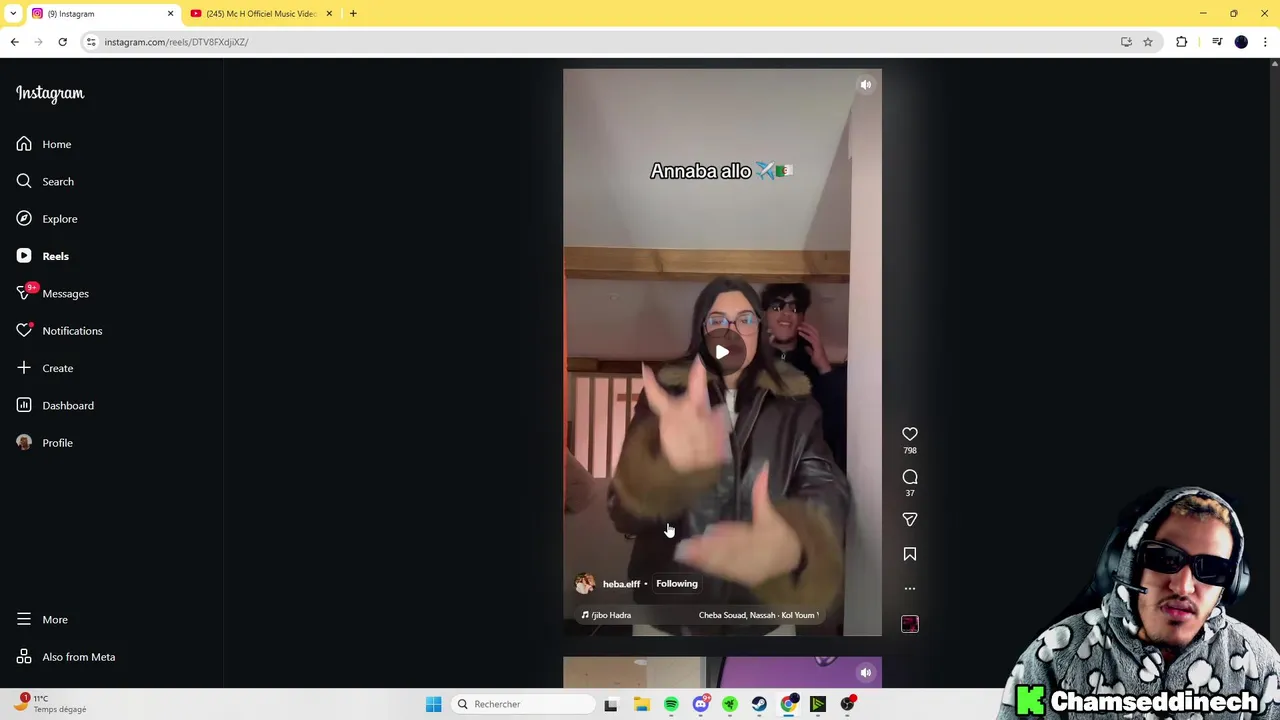
Task: Open heba.elff profile from username
Action: coord(621,584)
